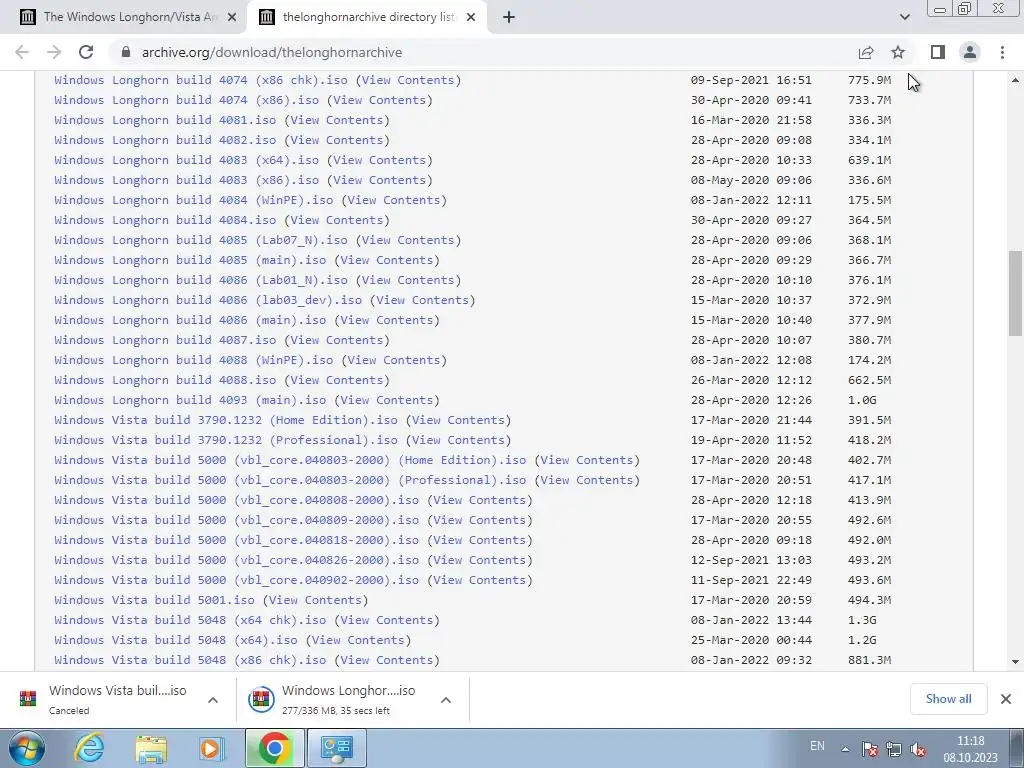Viewport: 1024px width, 768px height.
Task: Open the browser side panel
Action: tap(938, 52)
